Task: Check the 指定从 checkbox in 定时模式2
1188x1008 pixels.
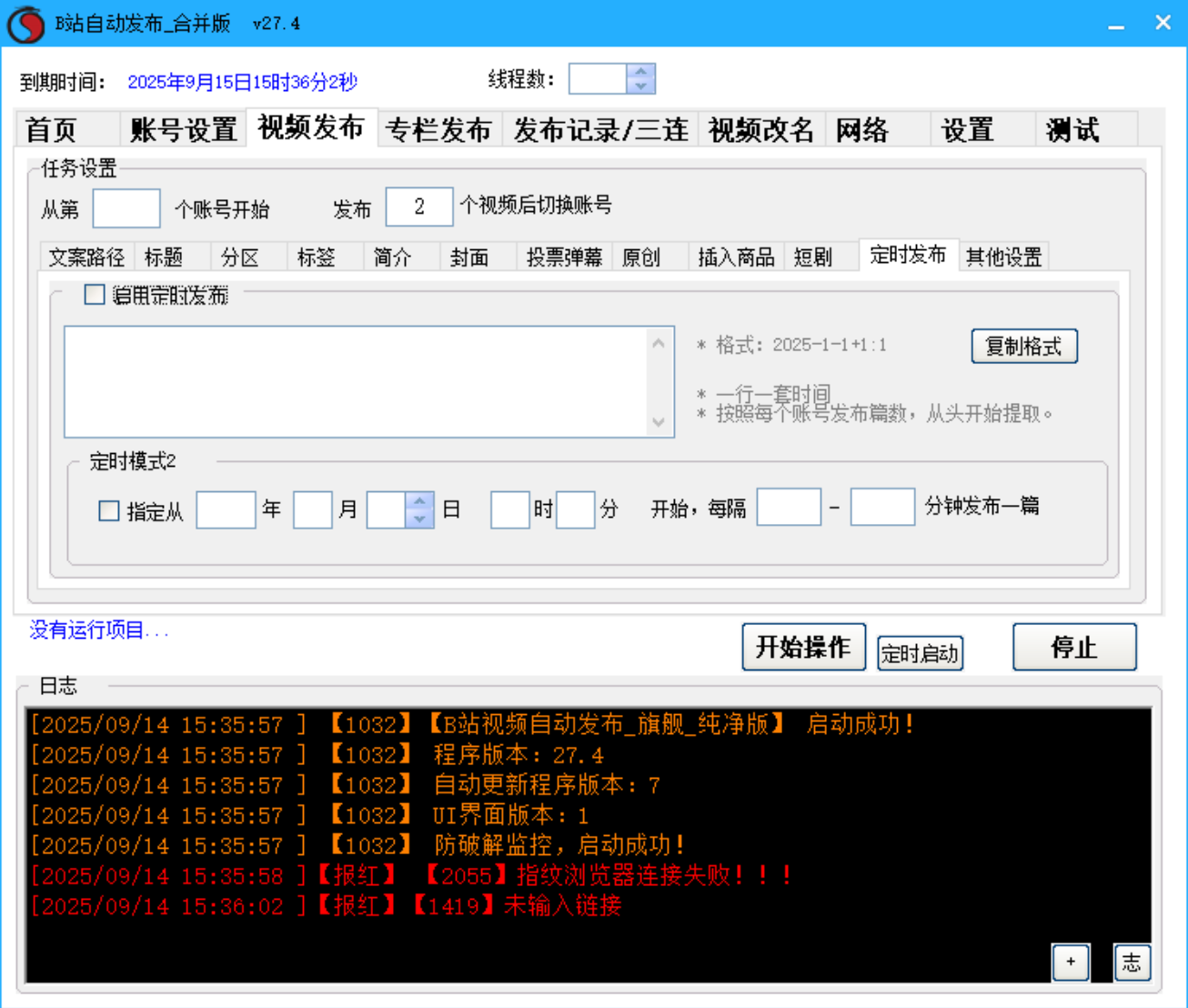Action: click(x=109, y=510)
